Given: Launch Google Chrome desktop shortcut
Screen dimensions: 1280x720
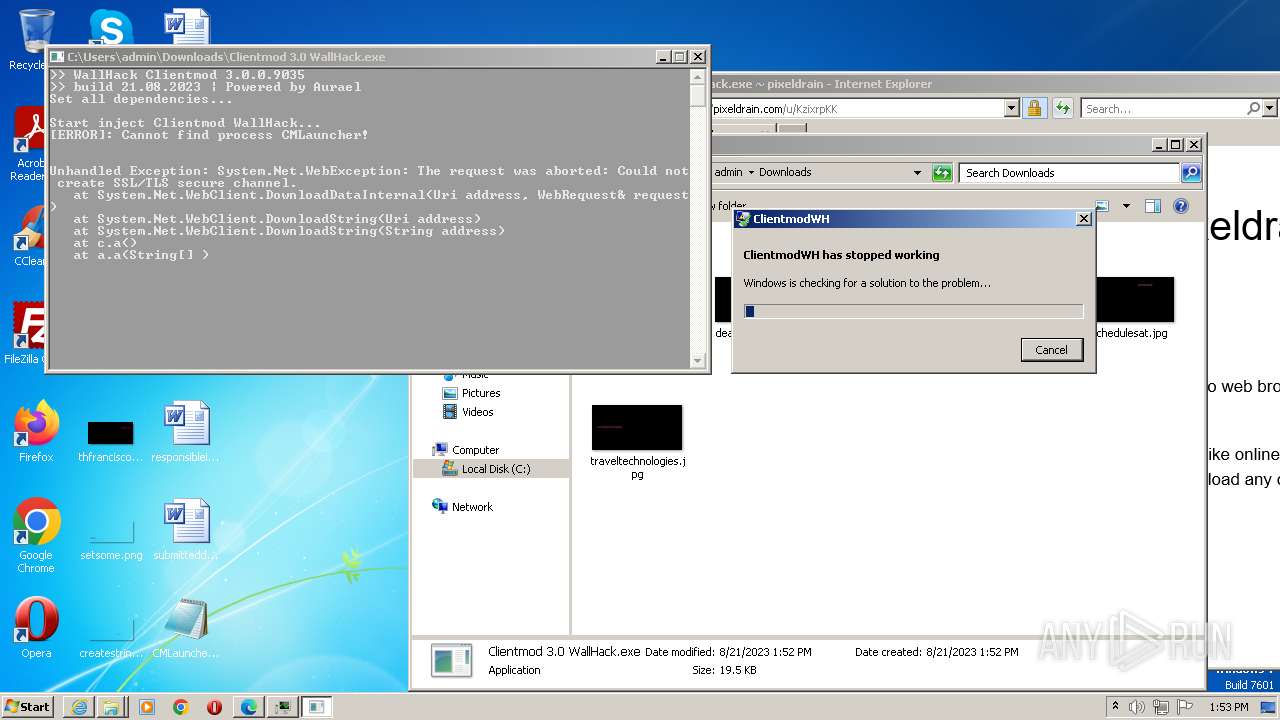Looking at the screenshot, I should click(x=36, y=536).
